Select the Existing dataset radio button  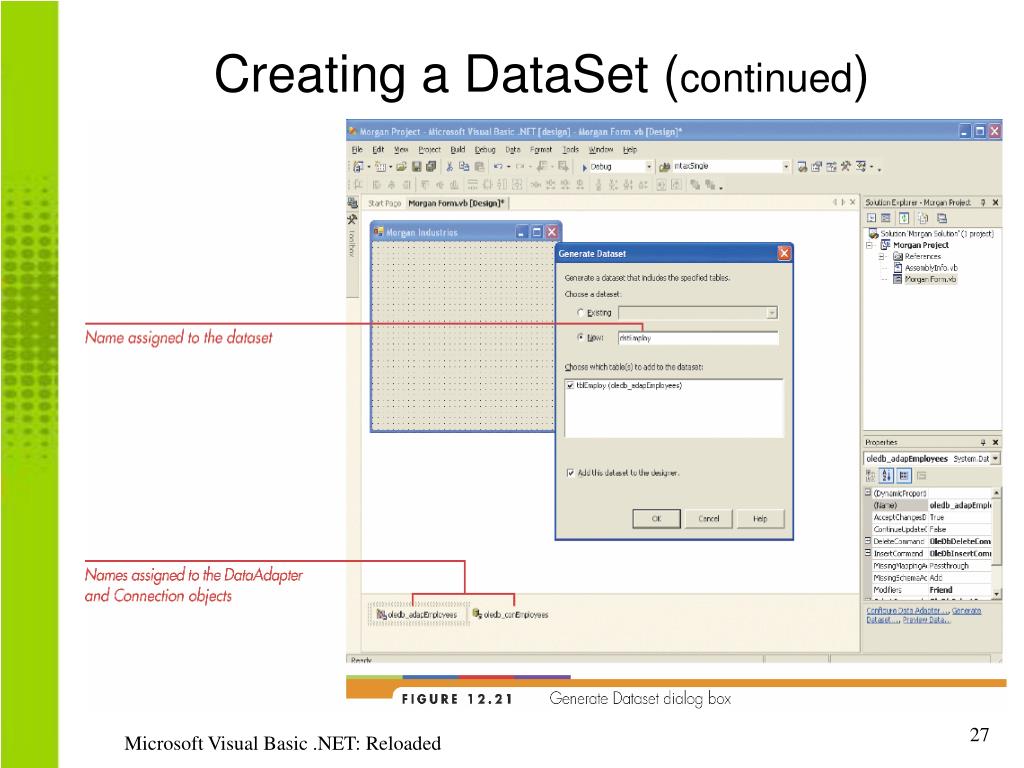click(580, 313)
